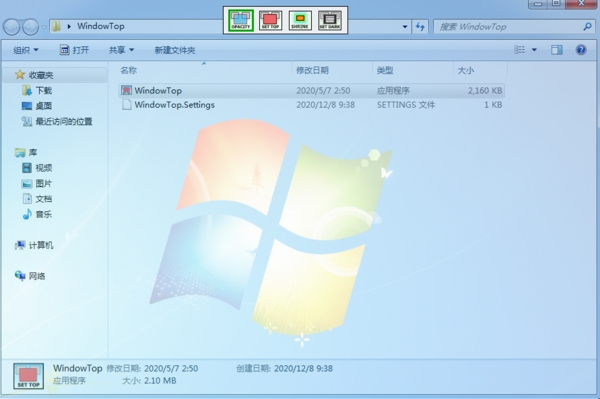Click the Set Dark button in WindowTop toolbar

(x=330, y=20)
